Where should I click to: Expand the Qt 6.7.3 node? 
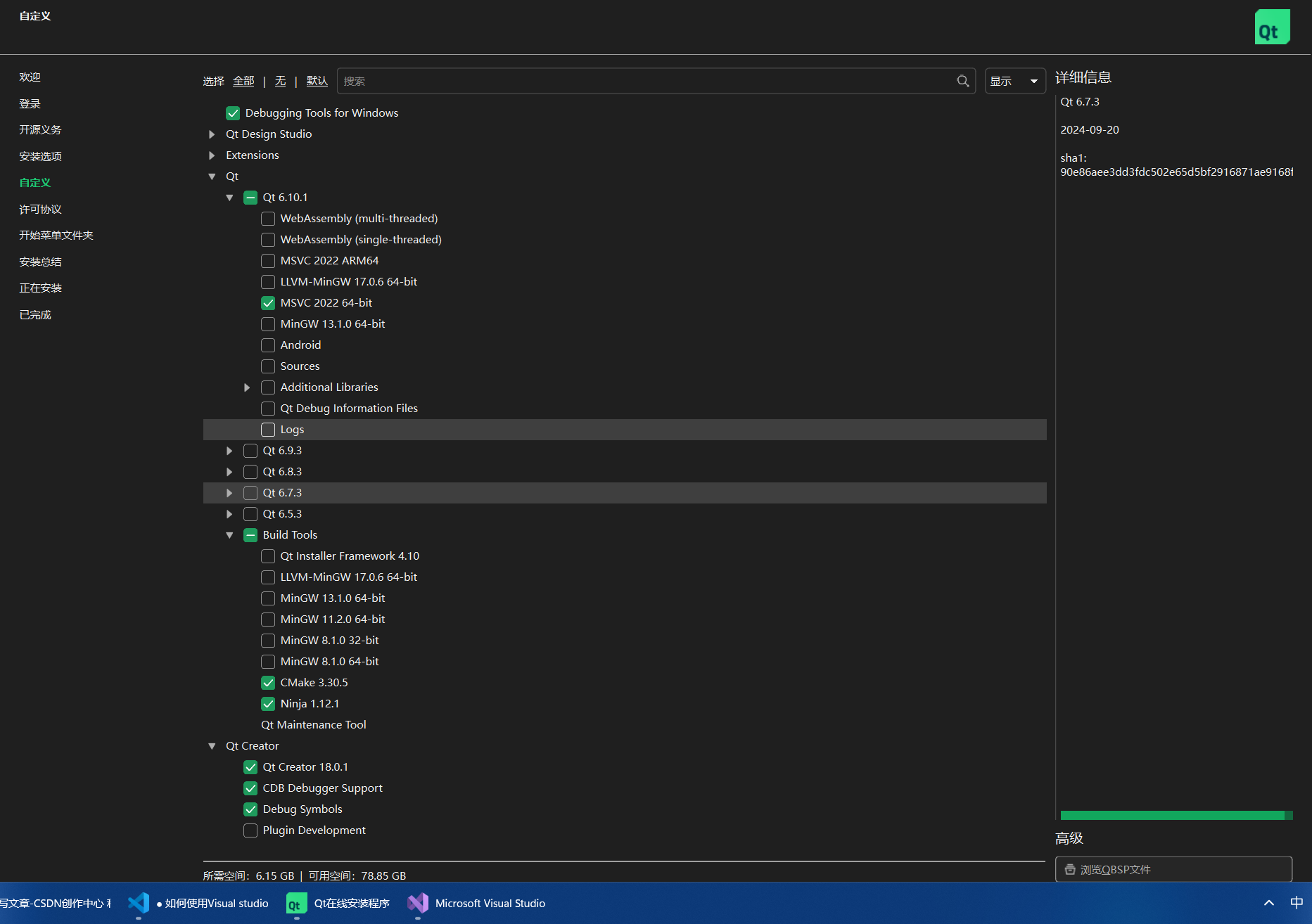[x=229, y=493]
